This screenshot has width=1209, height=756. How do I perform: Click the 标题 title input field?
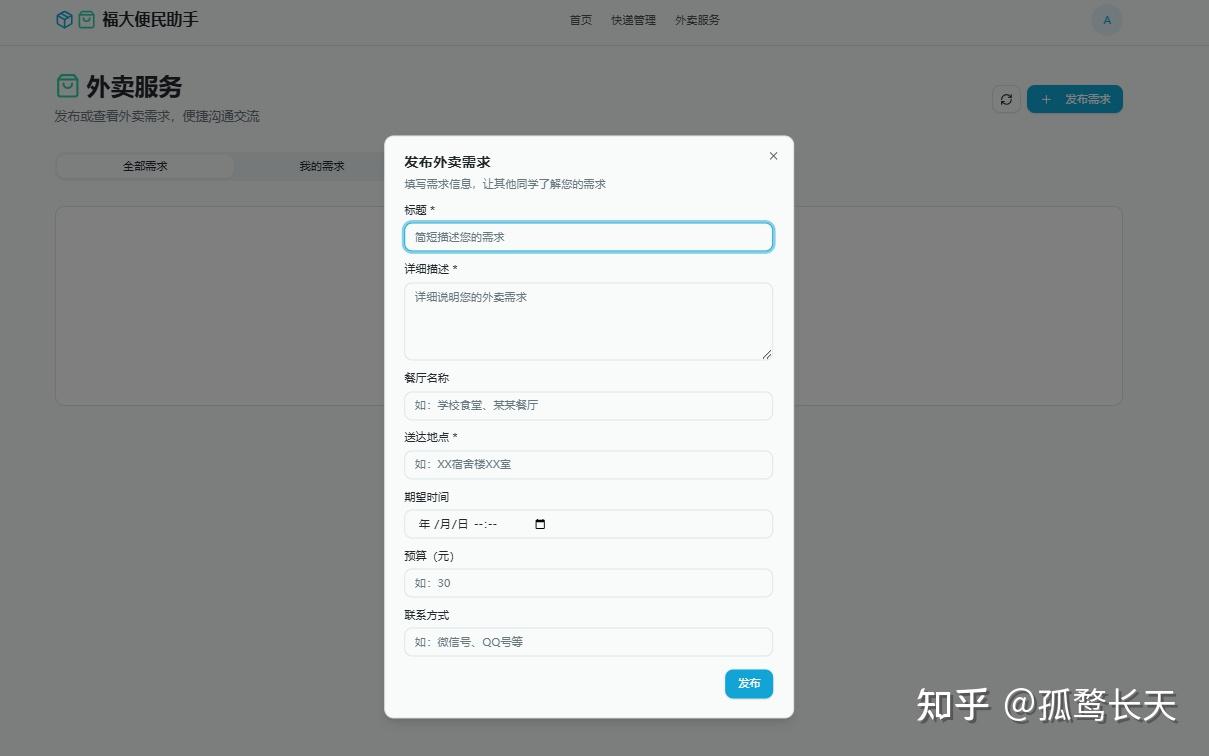click(588, 236)
